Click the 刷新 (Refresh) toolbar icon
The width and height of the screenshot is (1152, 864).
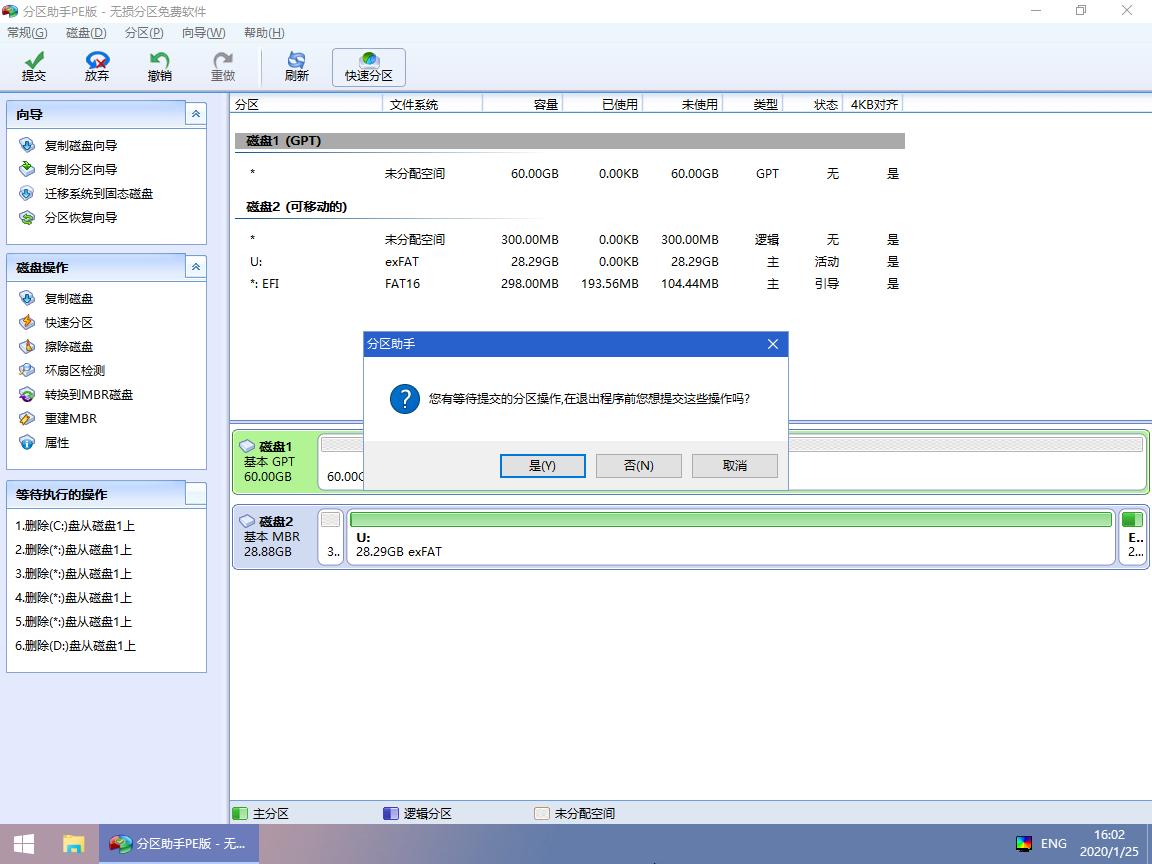click(x=295, y=66)
